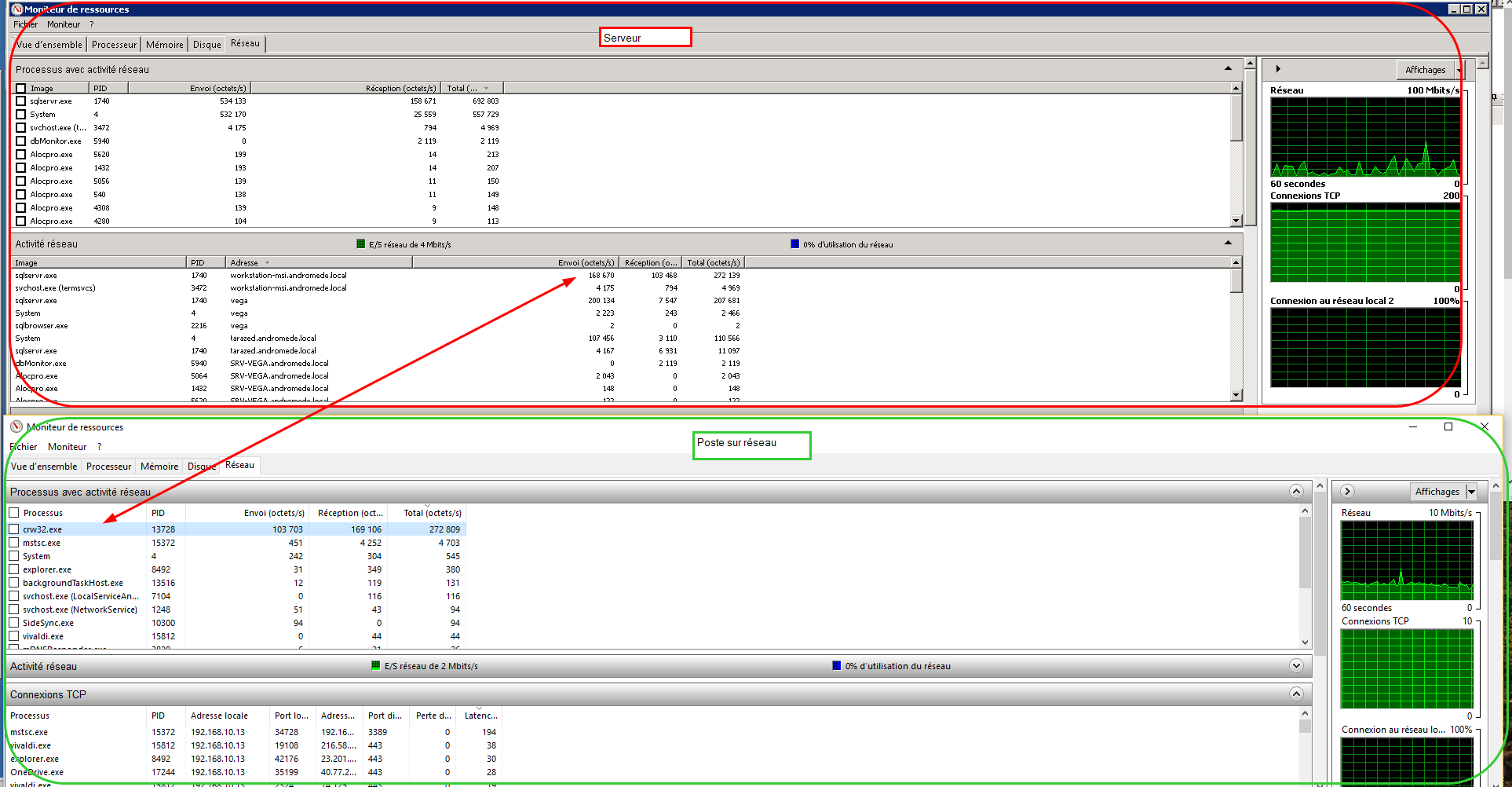Click the Réseau graph in Serveur window
The height and width of the screenshot is (787, 1512).
point(1364,137)
